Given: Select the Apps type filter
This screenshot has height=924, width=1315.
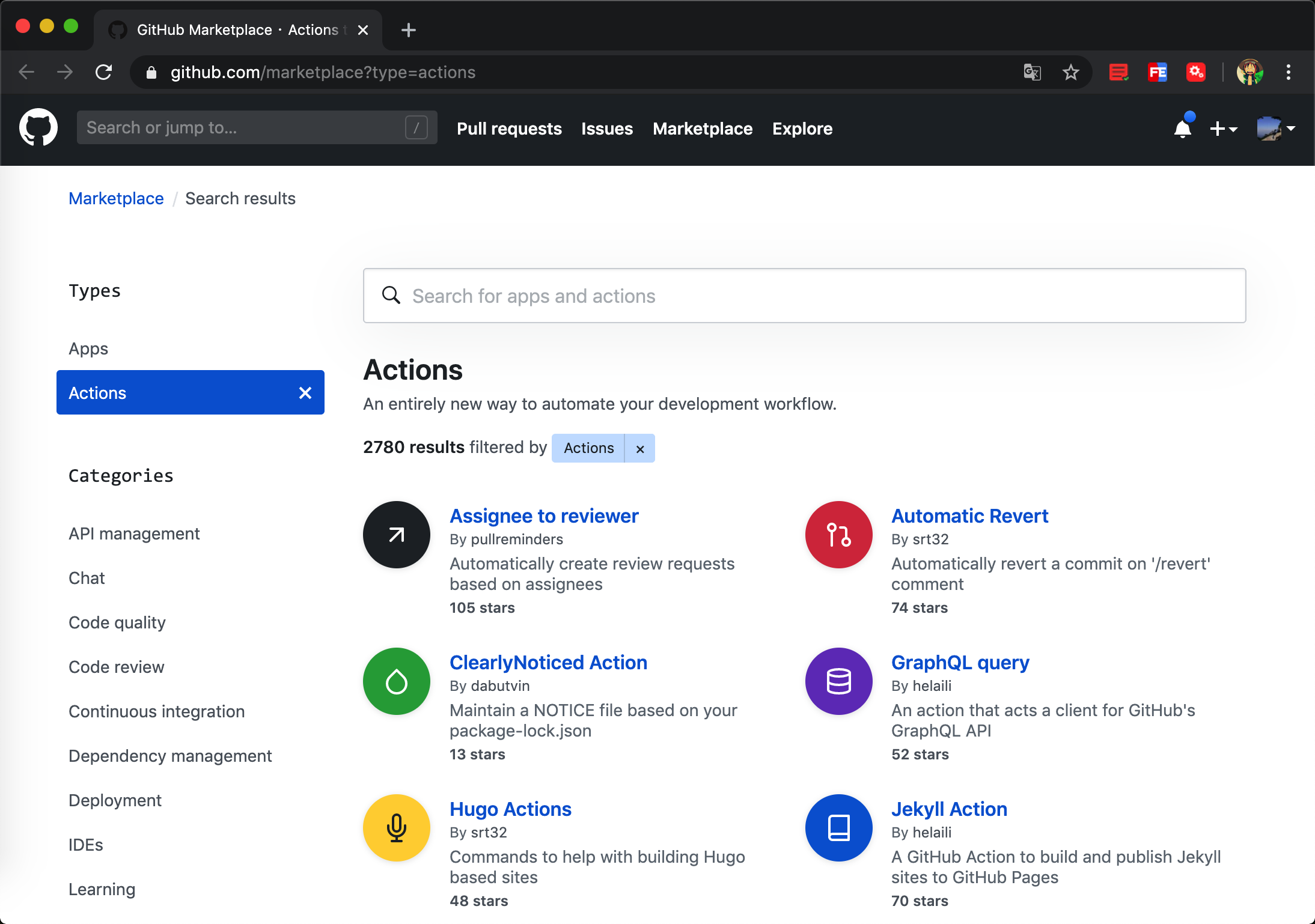Looking at the screenshot, I should [88, 348].
